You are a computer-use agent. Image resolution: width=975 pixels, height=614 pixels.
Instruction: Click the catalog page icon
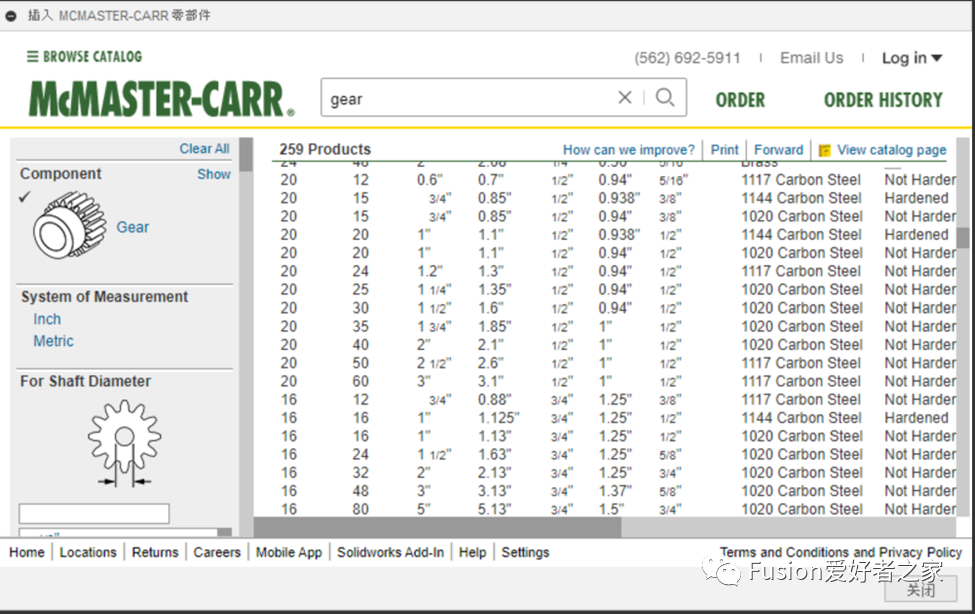tap(825, 151)
